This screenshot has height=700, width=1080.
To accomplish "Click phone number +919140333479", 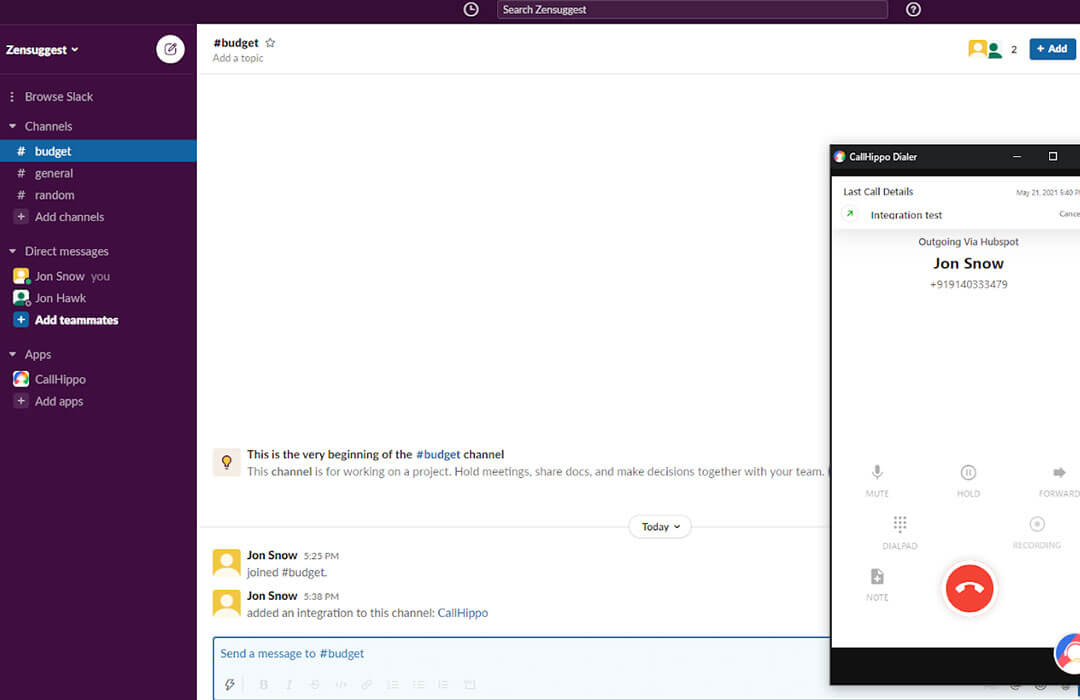I will (x=968, y=284).
